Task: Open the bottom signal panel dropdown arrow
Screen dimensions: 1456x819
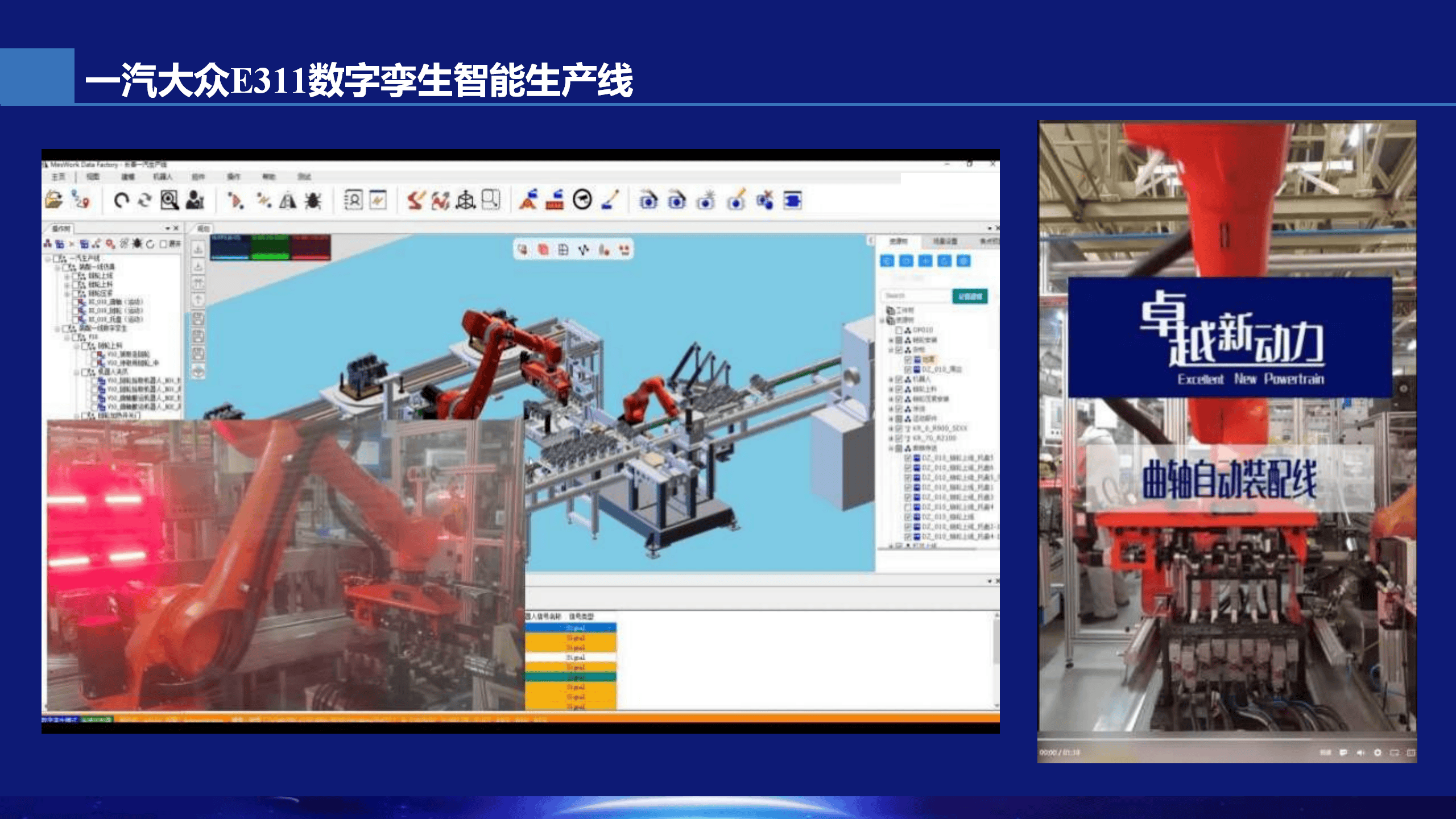Action: [990, 581]
